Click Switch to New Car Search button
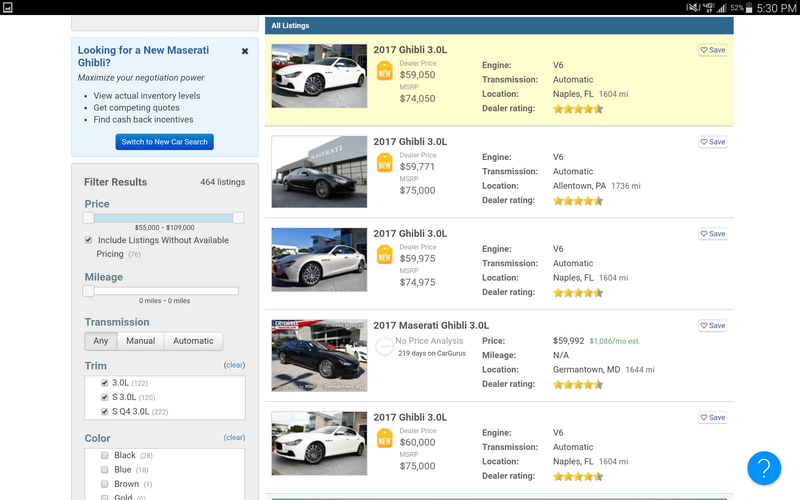Viewport: 800px width, 500px height. coord(164,142)
